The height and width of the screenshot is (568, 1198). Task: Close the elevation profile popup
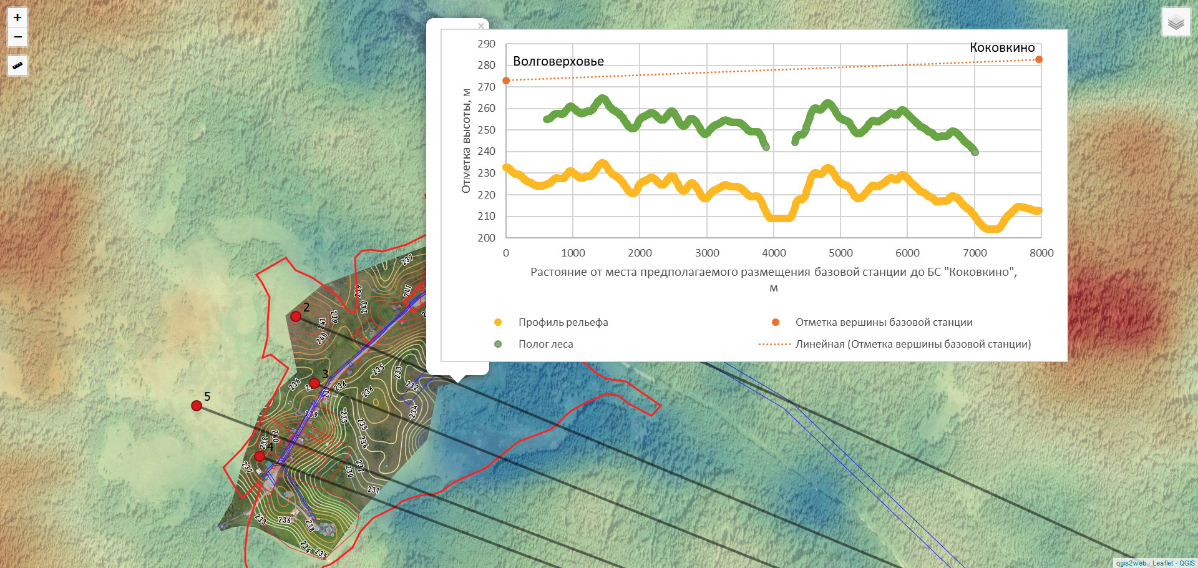(x=480, y=25)
